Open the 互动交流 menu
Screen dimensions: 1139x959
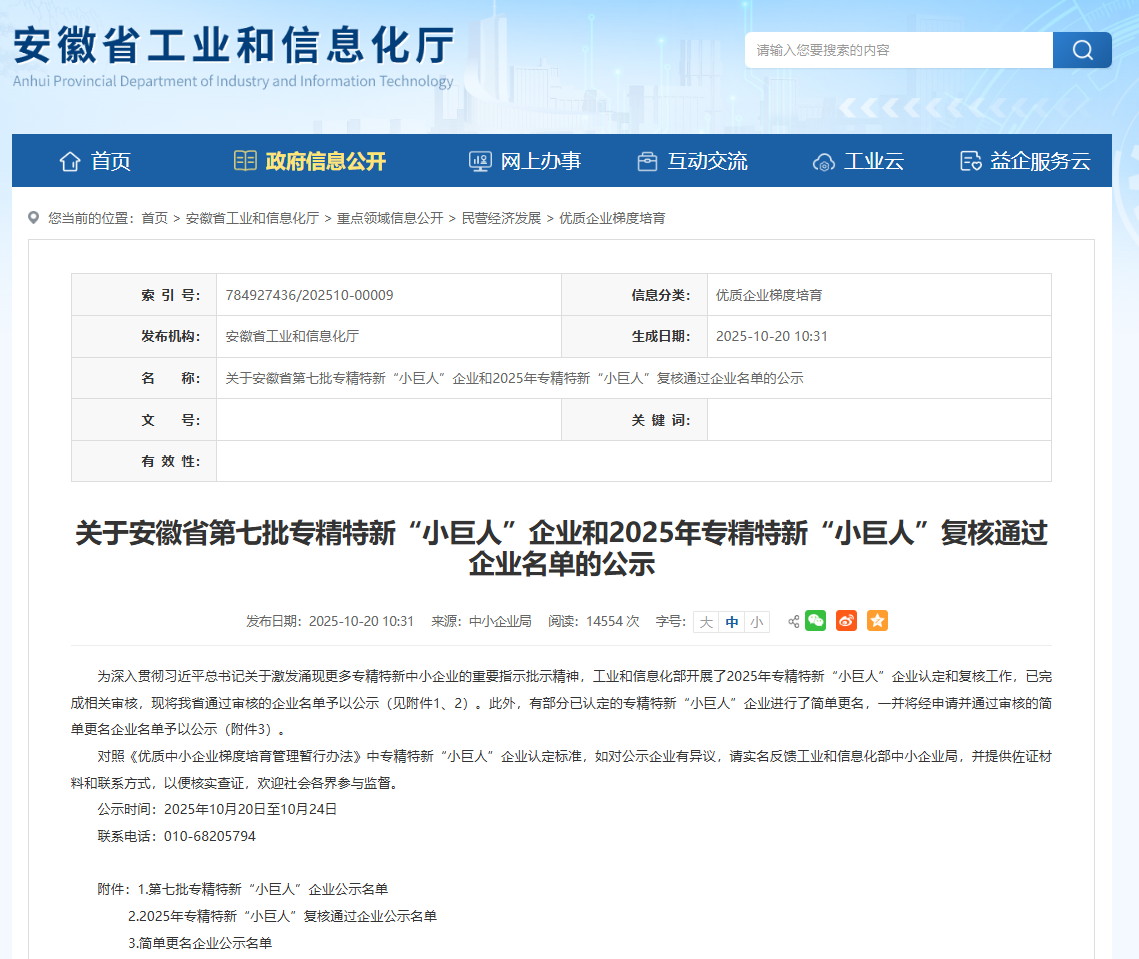(x=692, y=161)
